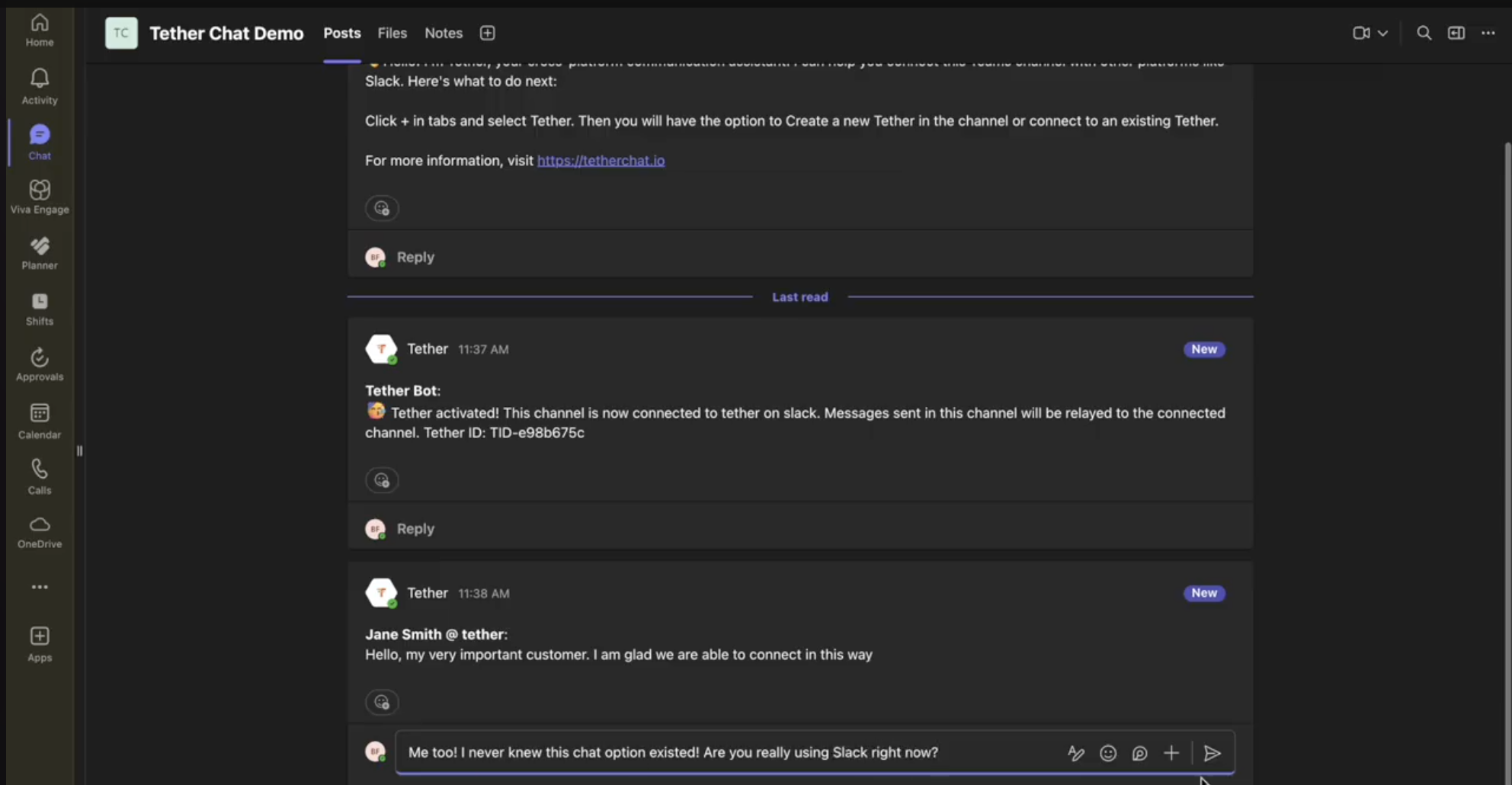Toggle rich text formatting options
Image resolution: width=1512 pixels, height=785 pixels.
point(1075,753)
